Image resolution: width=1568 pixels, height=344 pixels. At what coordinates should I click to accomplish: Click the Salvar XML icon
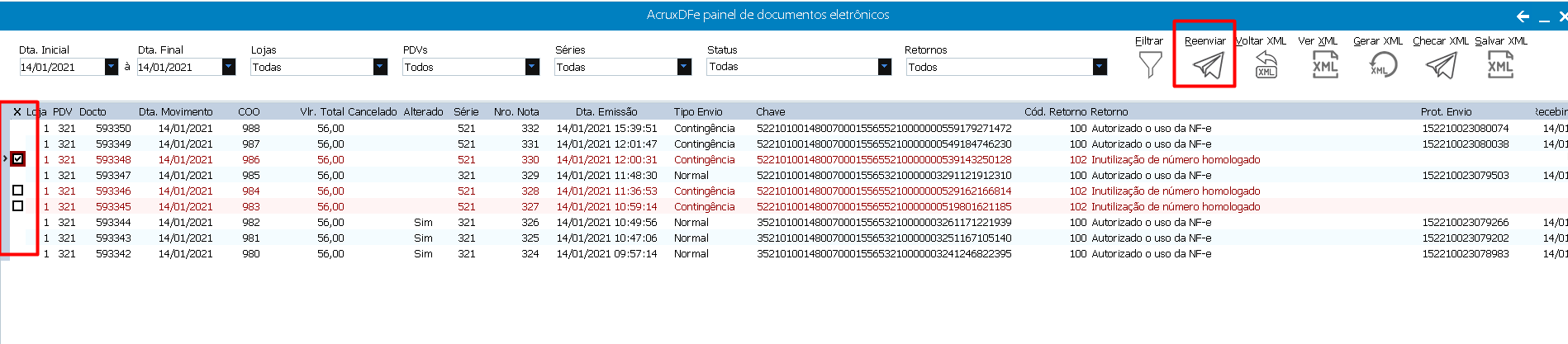click(x=1499, y=64)
